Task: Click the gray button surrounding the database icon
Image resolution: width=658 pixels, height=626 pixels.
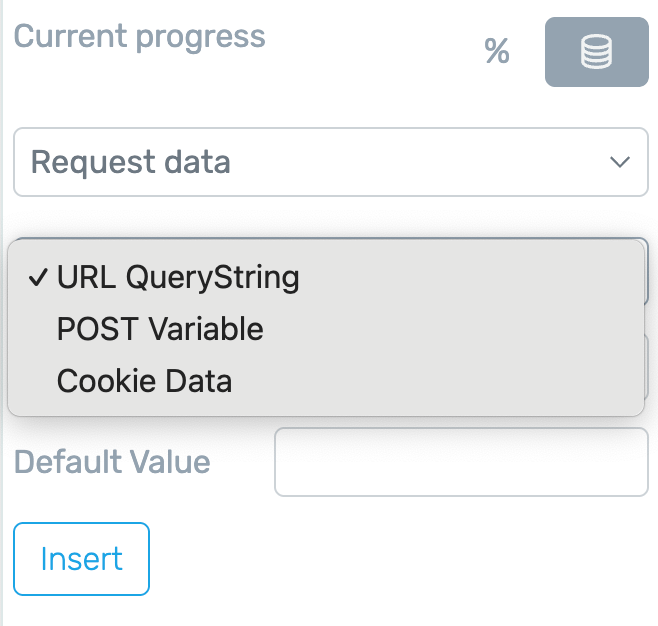Action: click(x=597, y=52)
